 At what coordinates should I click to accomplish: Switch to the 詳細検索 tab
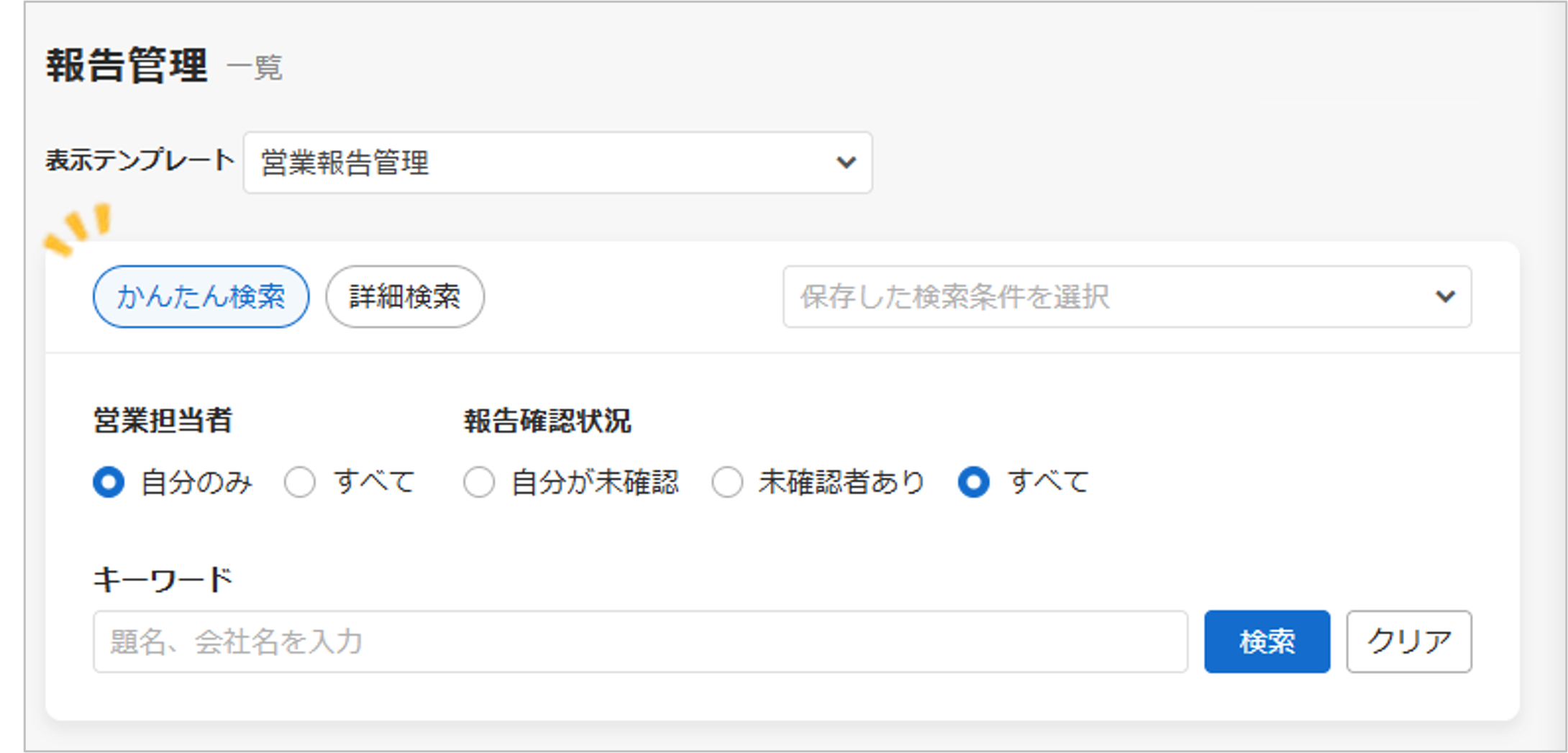(x=404, y=297)
